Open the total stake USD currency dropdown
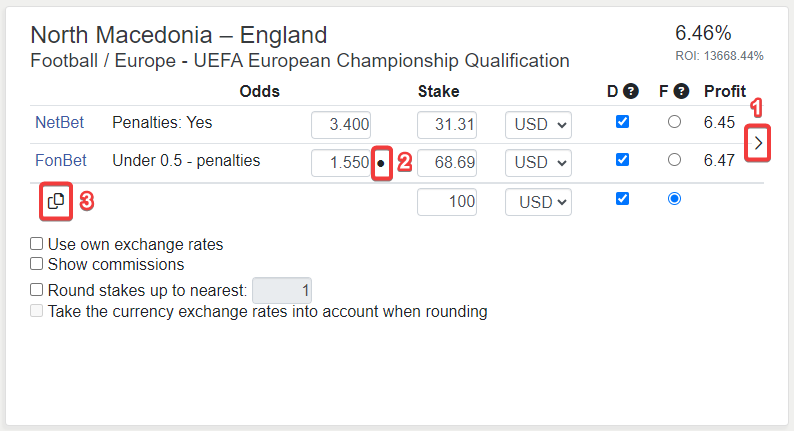The width and height of the screenshot is (794, 431). 538,202
